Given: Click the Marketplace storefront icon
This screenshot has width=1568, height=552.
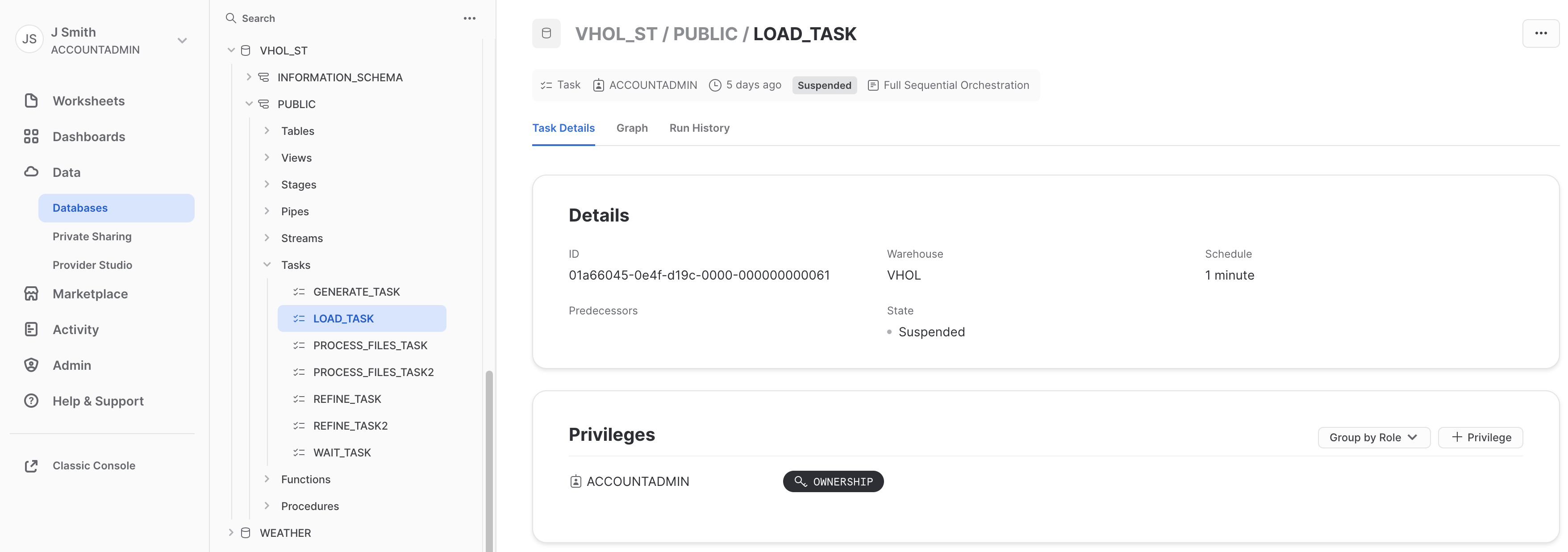Looking at the screenshot, I should pyautogui.click(x=31, y=293).
